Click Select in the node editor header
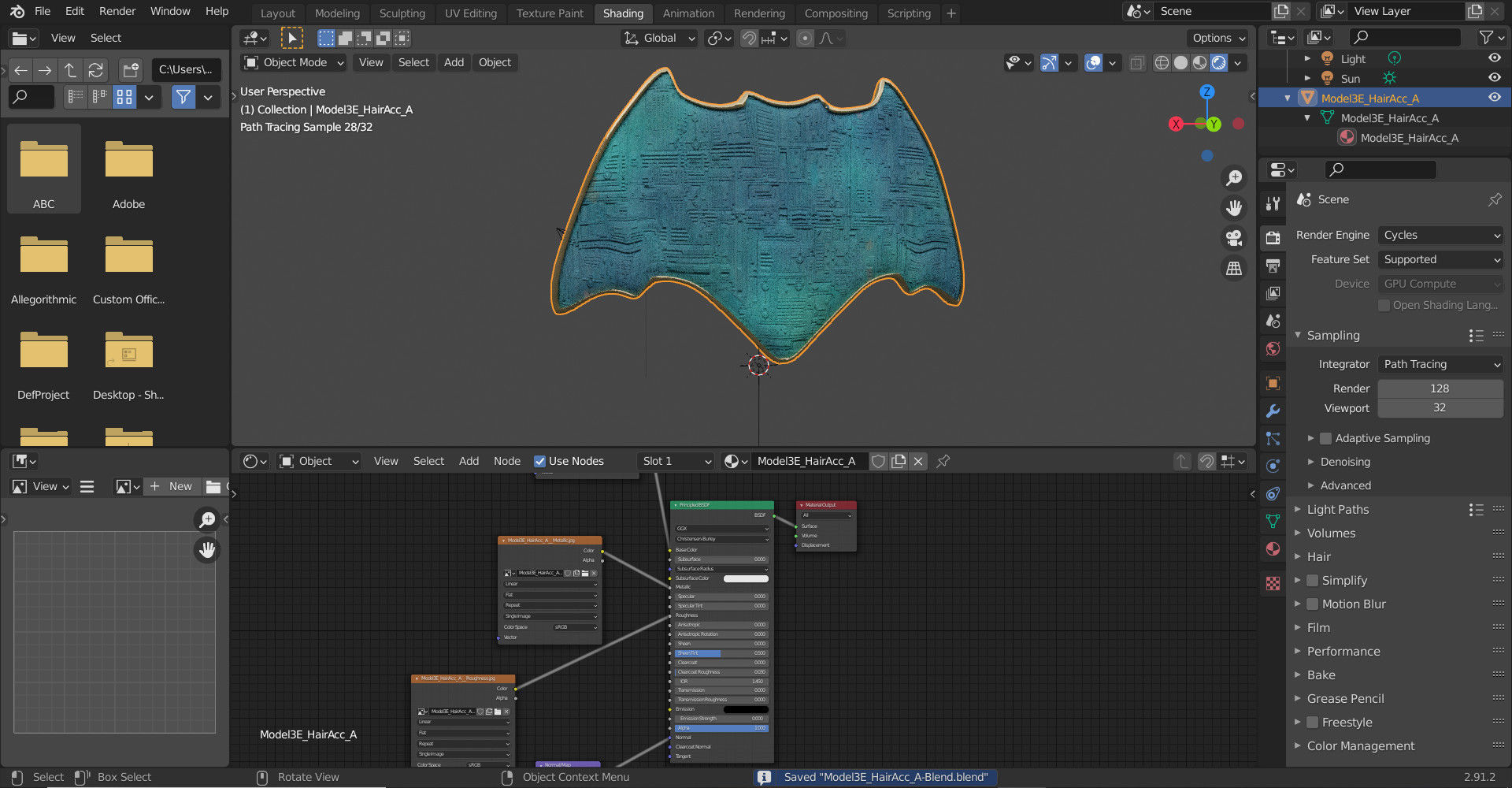1512x788 pixels. 428,462
